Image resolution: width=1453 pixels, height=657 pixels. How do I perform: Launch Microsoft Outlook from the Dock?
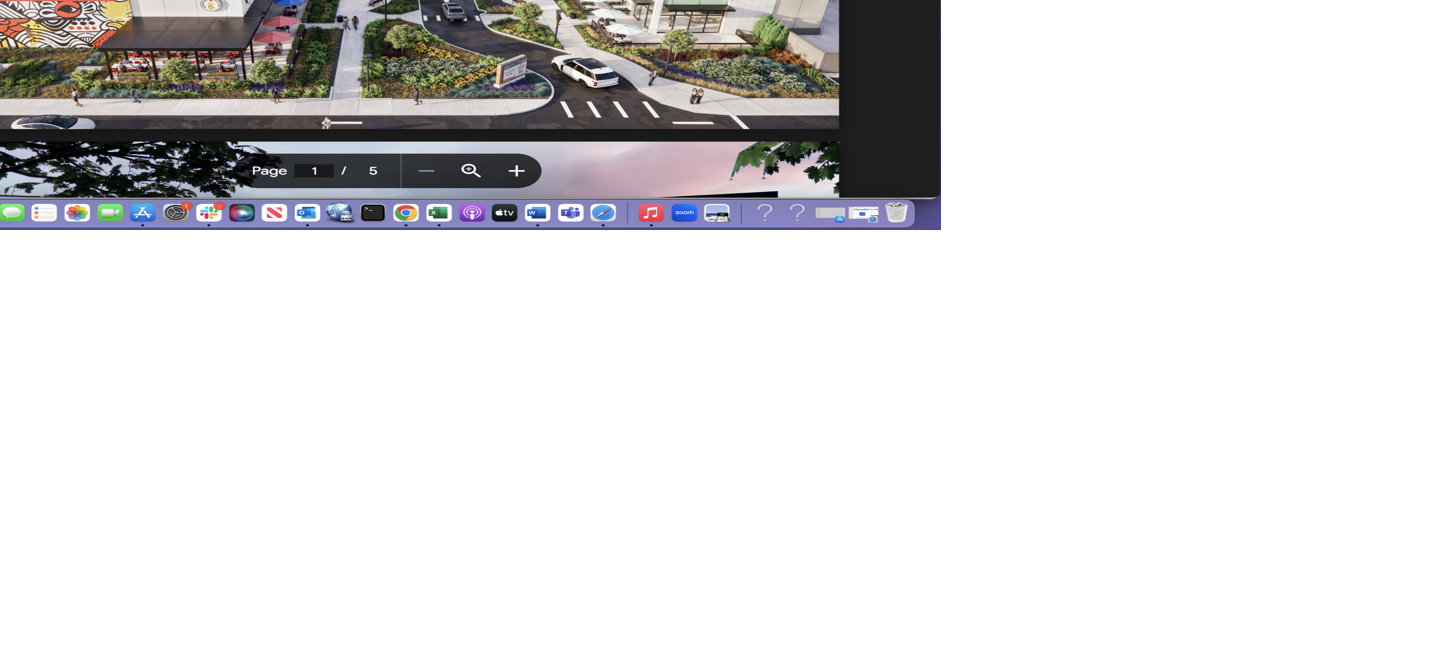tap(307, 212)
